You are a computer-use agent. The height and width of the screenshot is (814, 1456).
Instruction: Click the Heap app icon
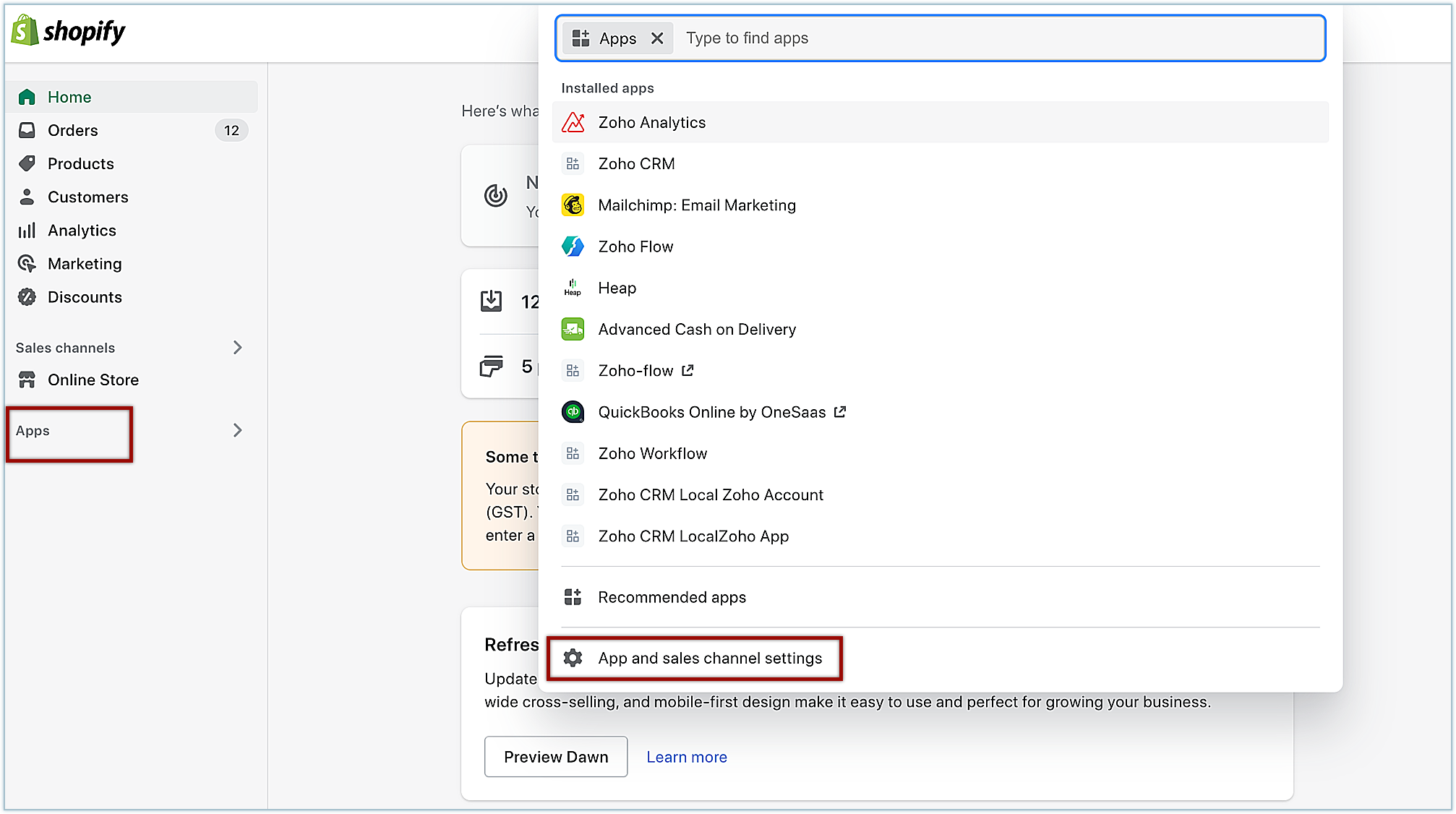click(x=573, y=288)
